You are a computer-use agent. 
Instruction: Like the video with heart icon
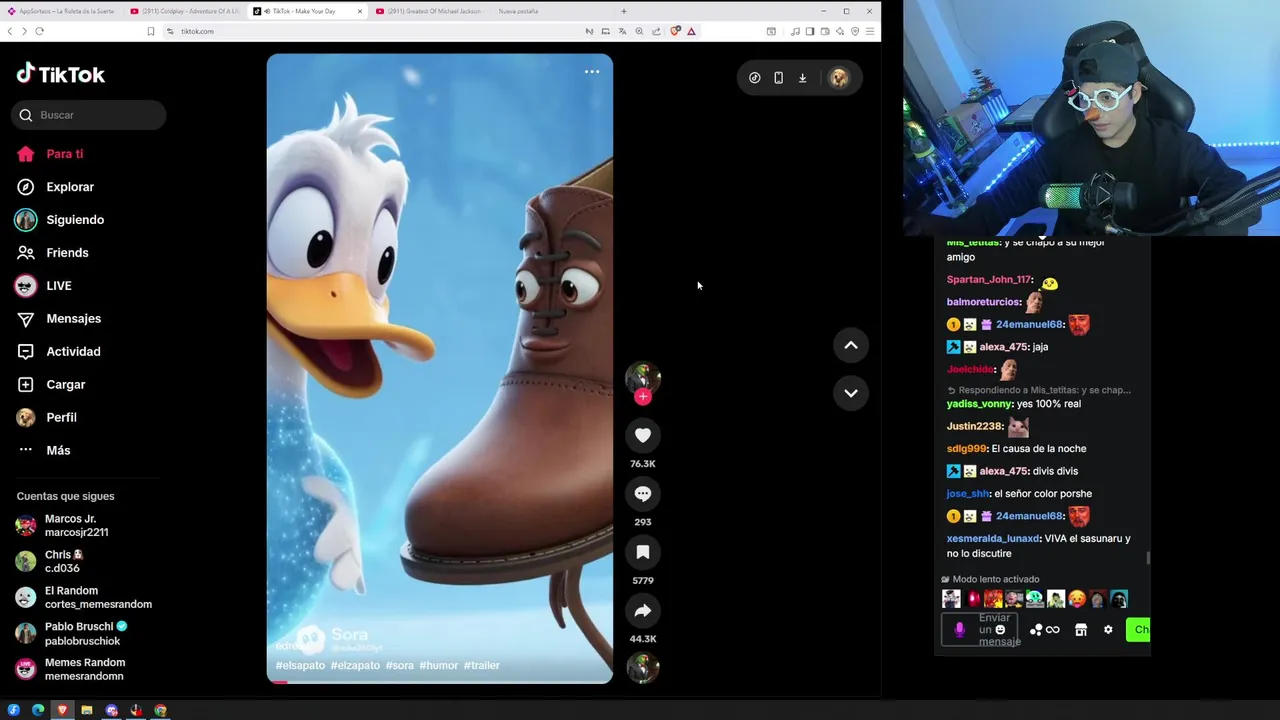pos(643,435)
